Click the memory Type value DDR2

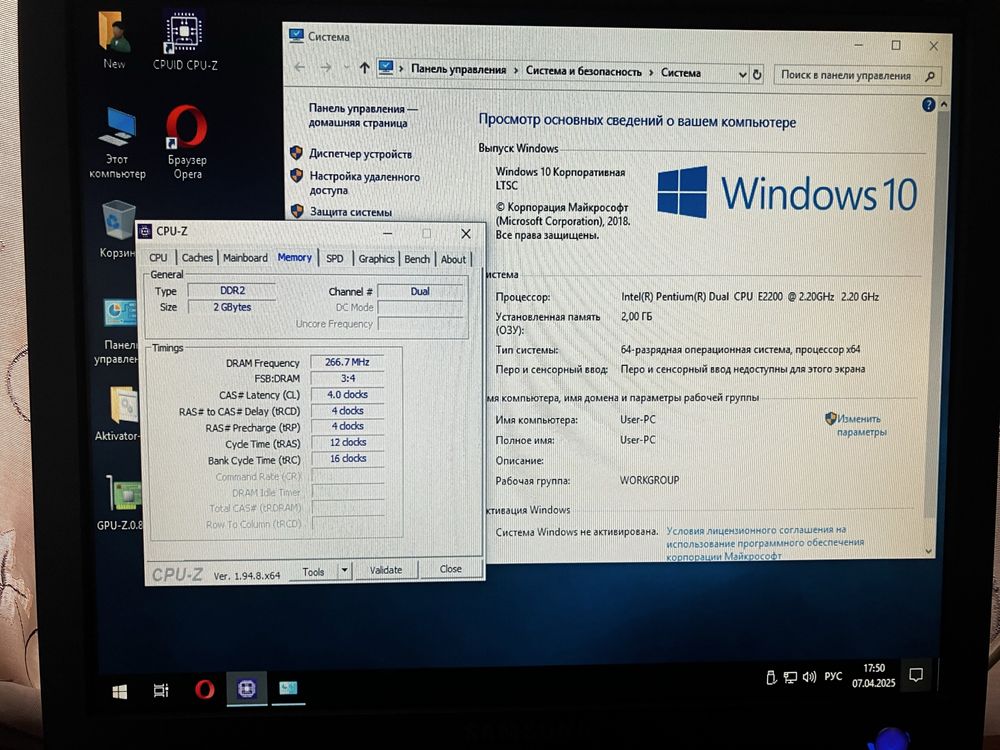coord(232,290)
